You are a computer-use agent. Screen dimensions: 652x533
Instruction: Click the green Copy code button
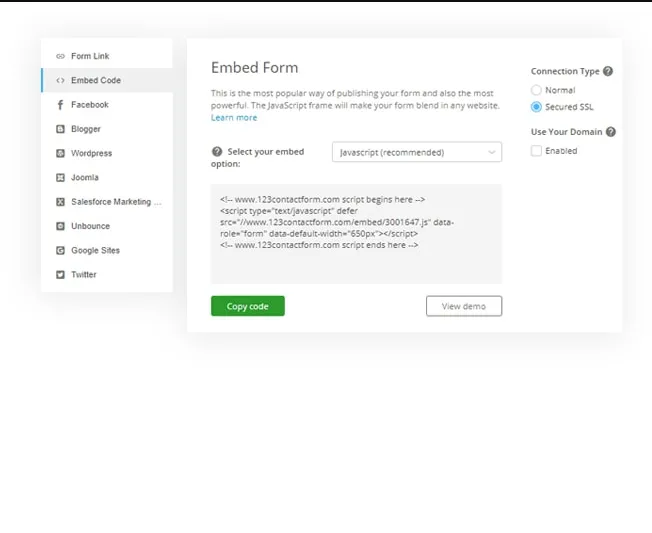247,306
